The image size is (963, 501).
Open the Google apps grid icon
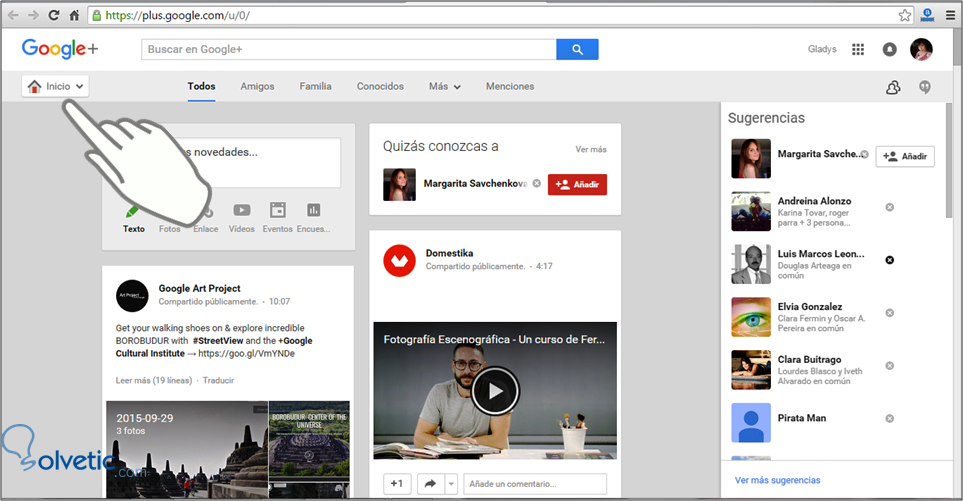pos(858,49)
